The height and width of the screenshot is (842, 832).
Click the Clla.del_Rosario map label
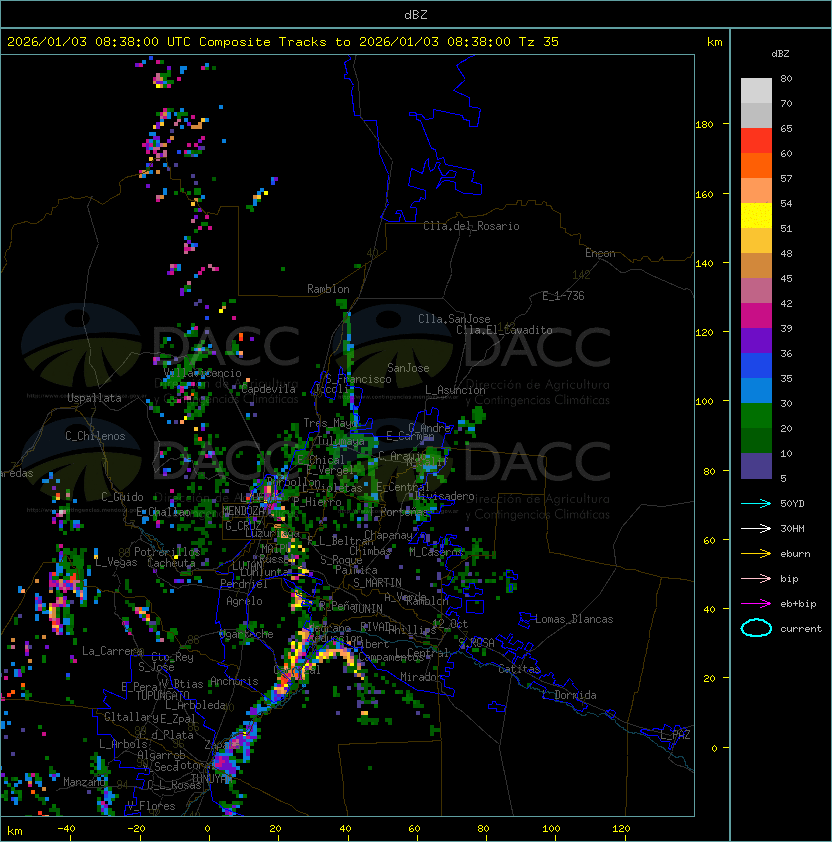click(471, 226)
